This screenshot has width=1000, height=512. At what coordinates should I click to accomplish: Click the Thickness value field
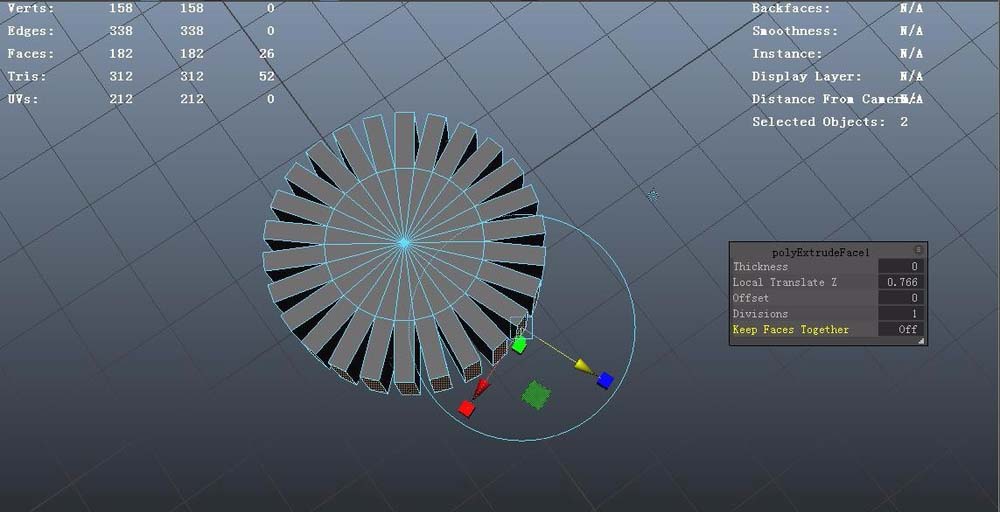click(901, 267)
